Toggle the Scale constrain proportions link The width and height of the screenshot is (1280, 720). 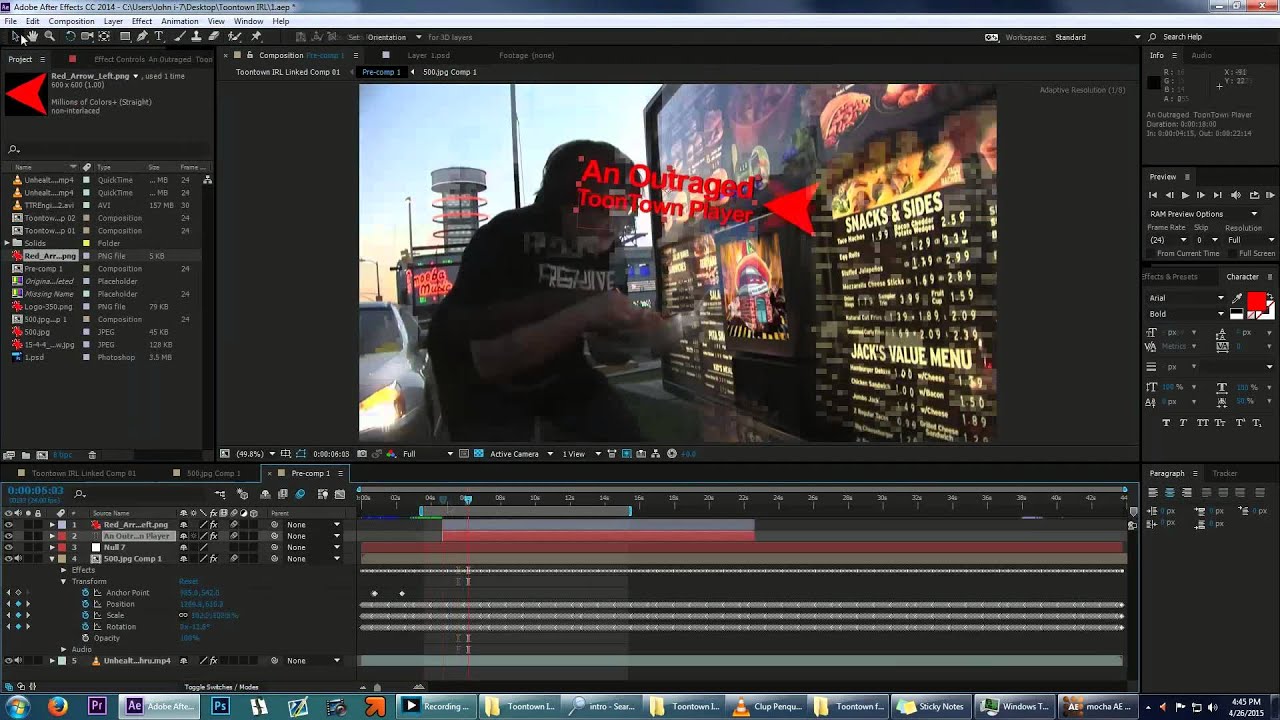pos(183,615)
